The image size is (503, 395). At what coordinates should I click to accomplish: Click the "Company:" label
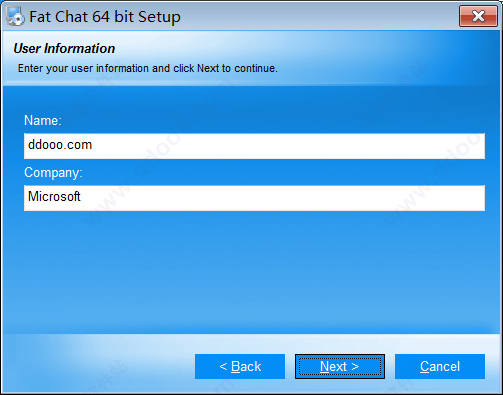pyautogui.click(x=53, y=173)
